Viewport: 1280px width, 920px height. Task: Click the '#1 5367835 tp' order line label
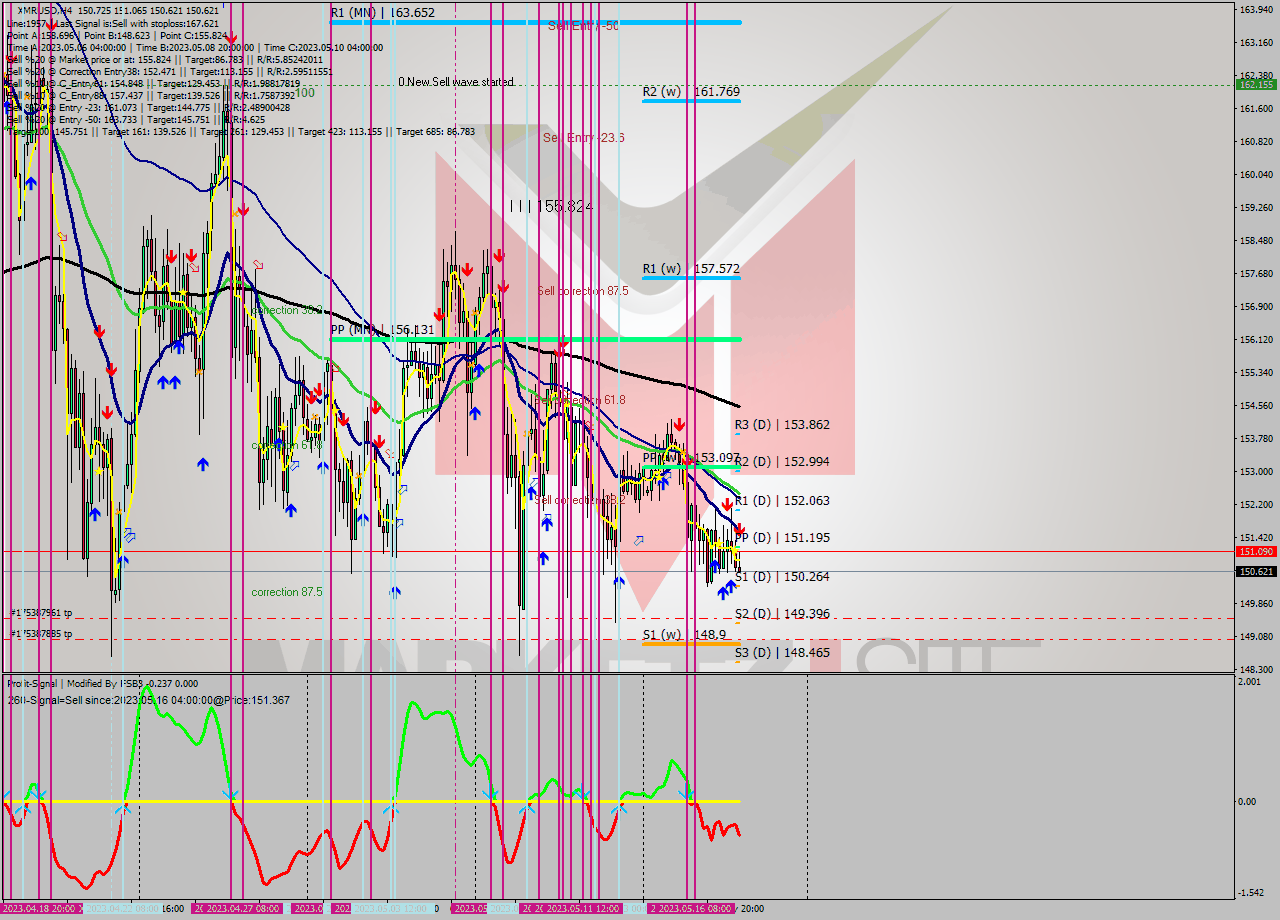[41, 634]
